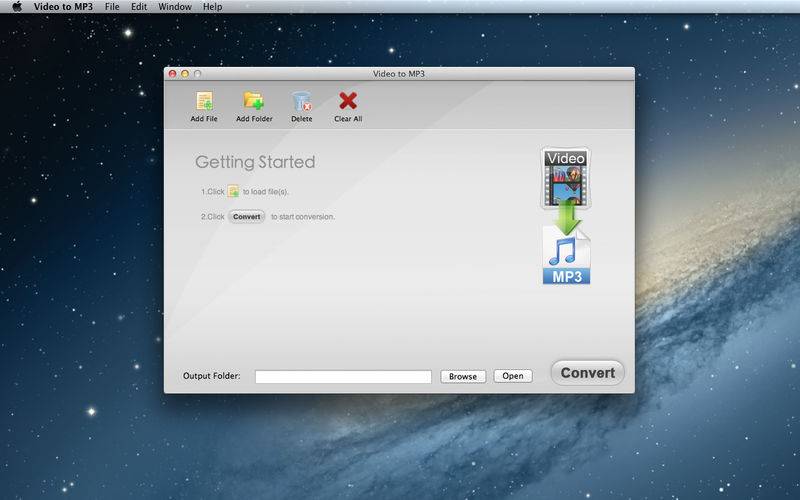Click the Add Folder toolbar icon
The image size is (800, 500).
(254, 101)
